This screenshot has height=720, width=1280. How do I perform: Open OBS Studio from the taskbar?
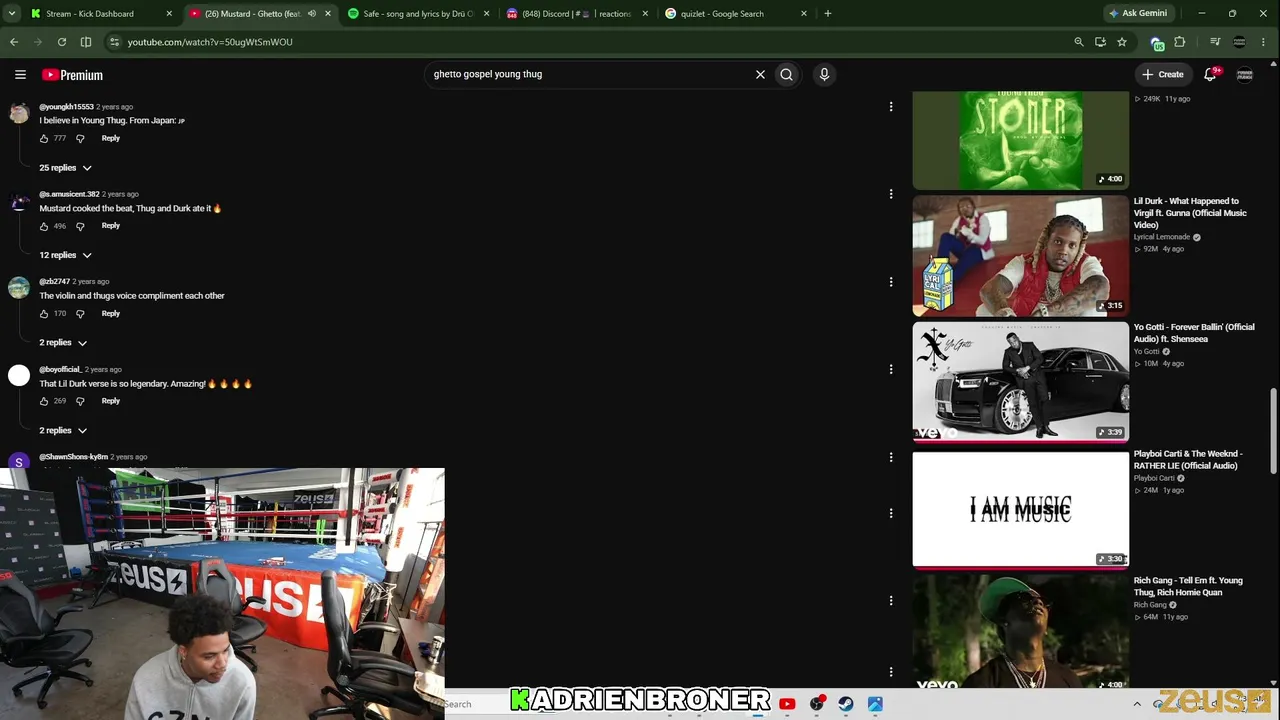point(817,704)
